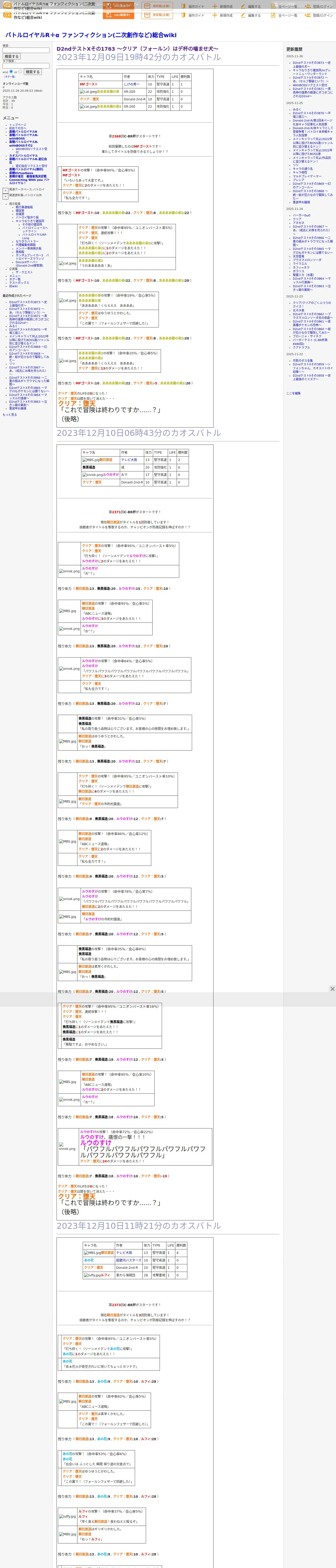This screenshot has width=336, height=1568.
Task: Open the large blue site title heading
Action: click(x=91, y=35)
